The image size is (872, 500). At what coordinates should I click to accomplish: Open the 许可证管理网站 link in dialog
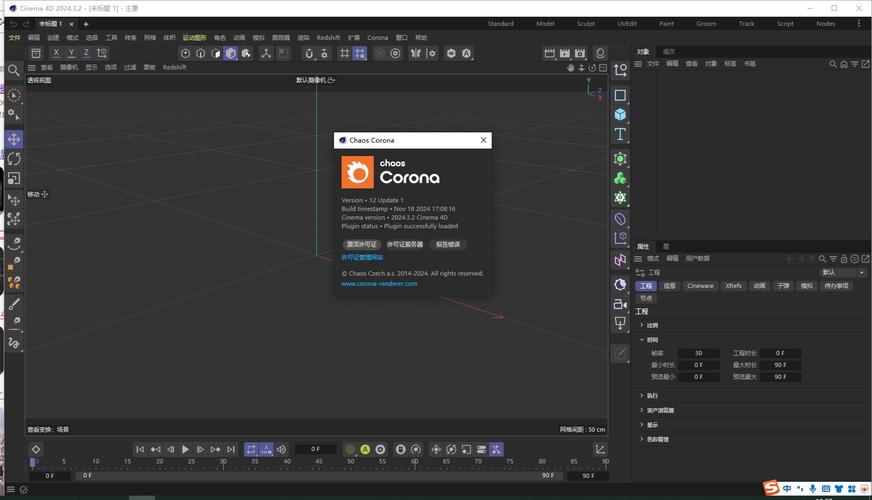pyautogui.click(x=362, y=258)
